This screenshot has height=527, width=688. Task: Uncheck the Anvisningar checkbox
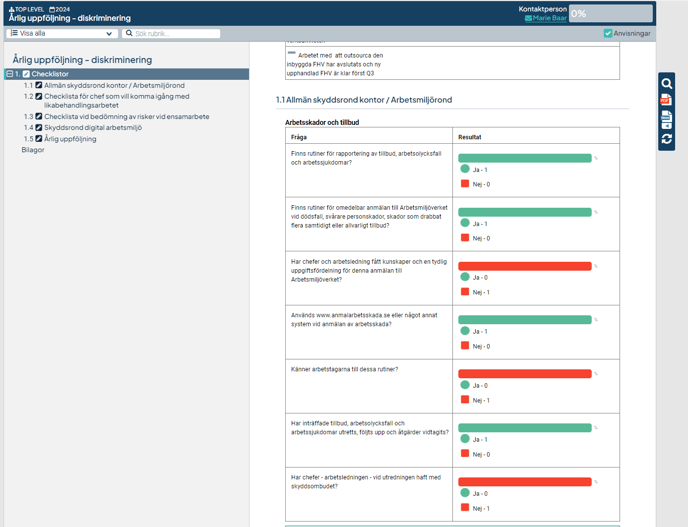[x=608, y=34]
